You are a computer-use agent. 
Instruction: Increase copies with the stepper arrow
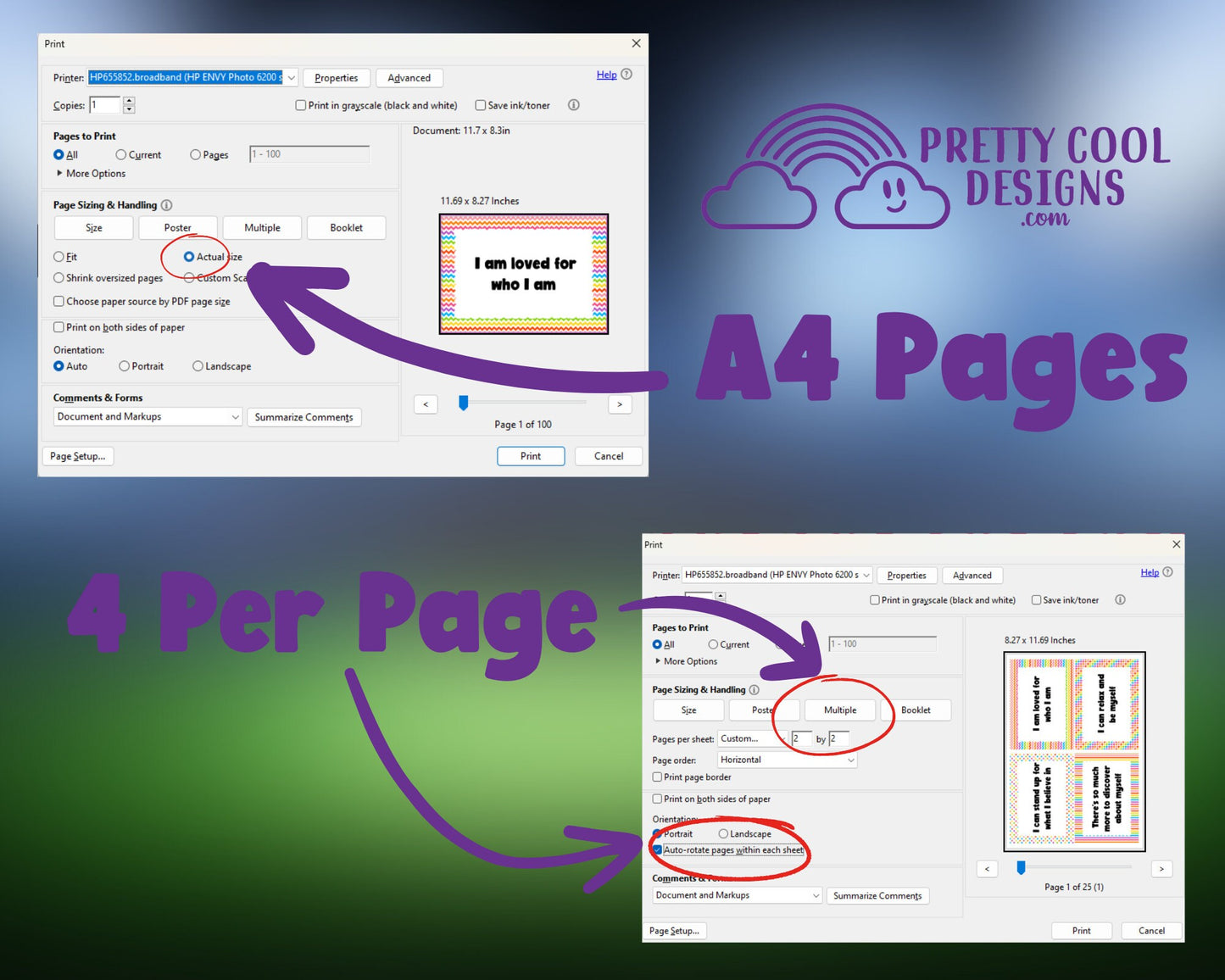point(129,101)
